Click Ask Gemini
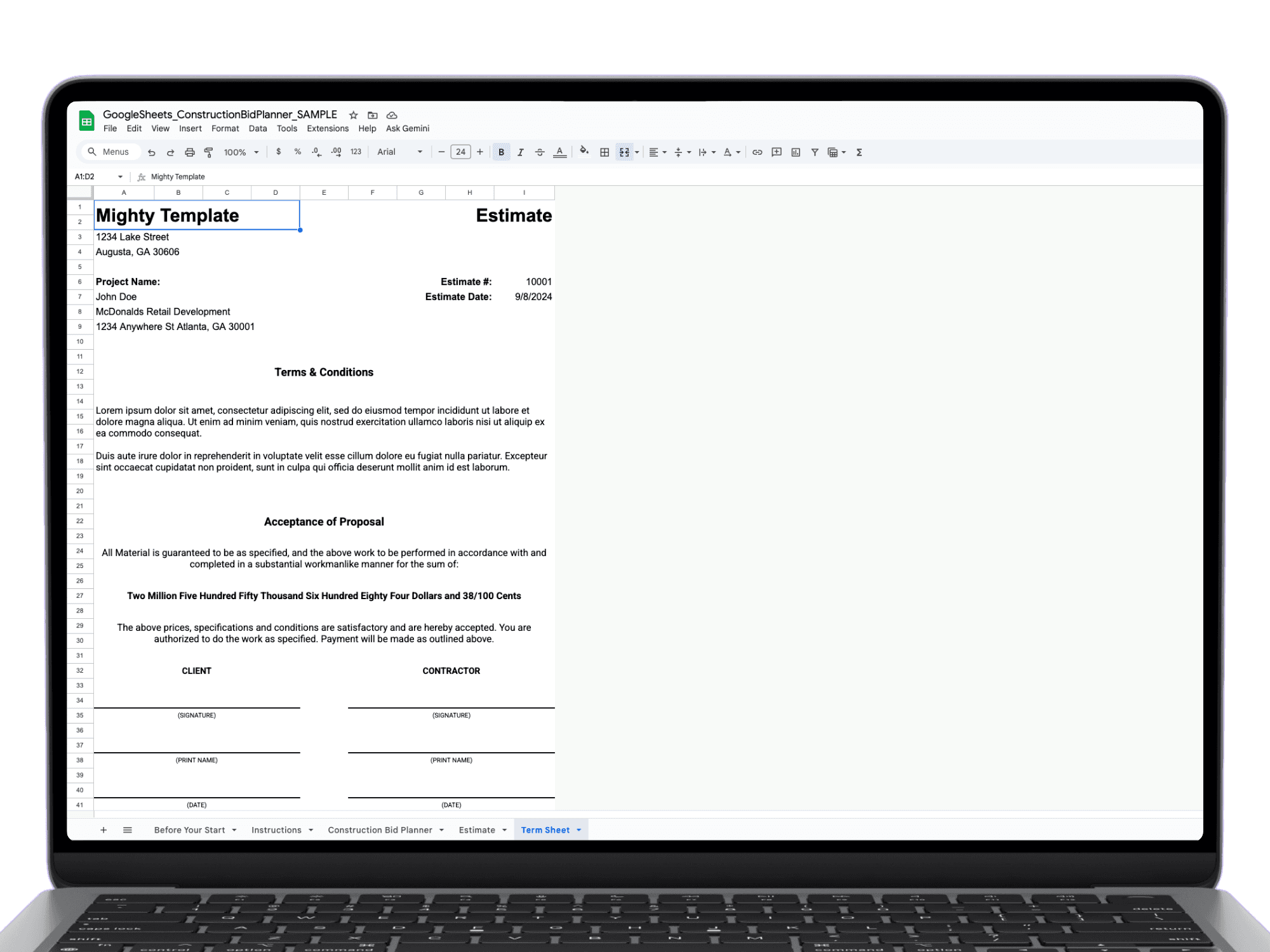This screenshot has width=1270, height=952. 408,129
